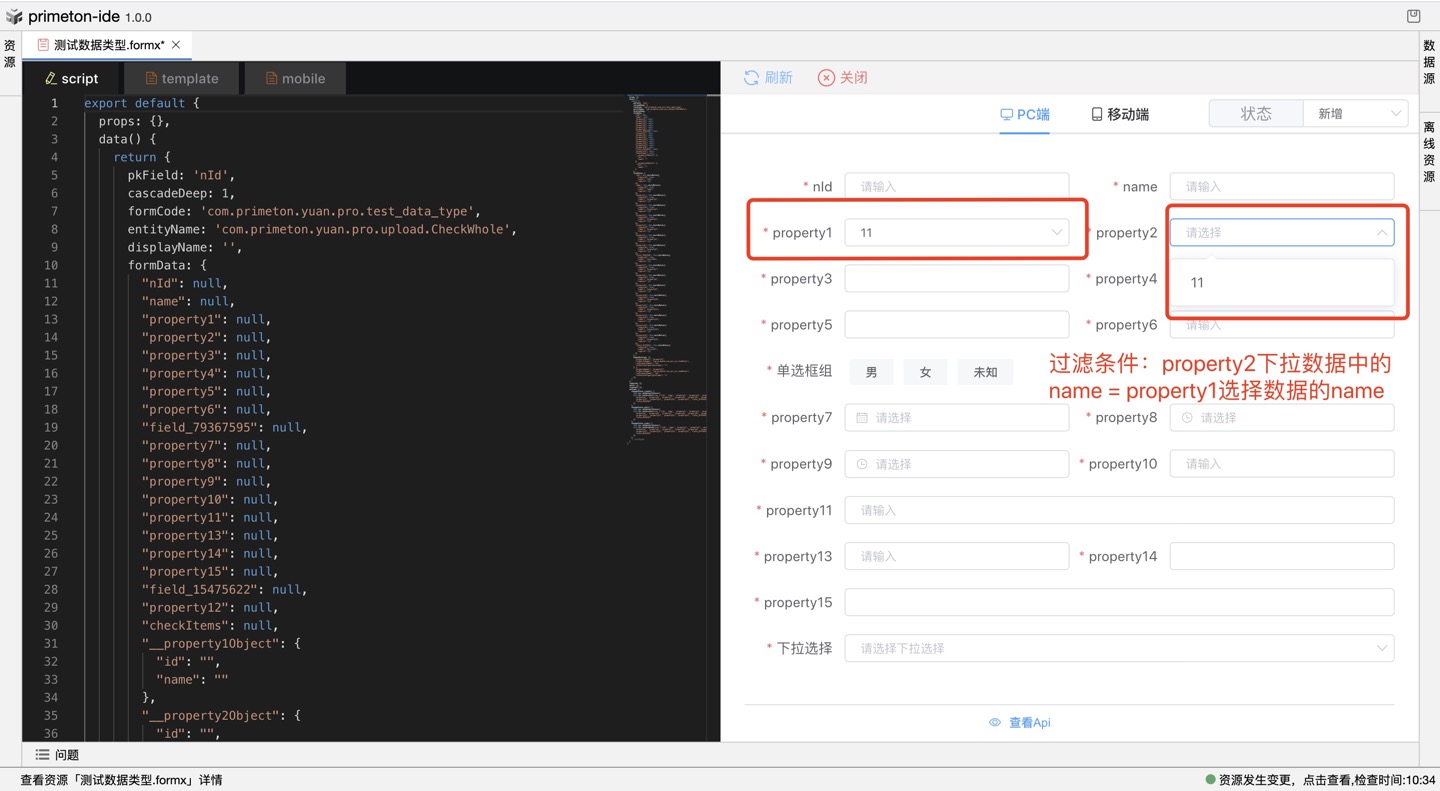Click the 关闭 close icon in preview toolbar
The height and width of the screenshot is (791, 1440).
pos(826,78)
